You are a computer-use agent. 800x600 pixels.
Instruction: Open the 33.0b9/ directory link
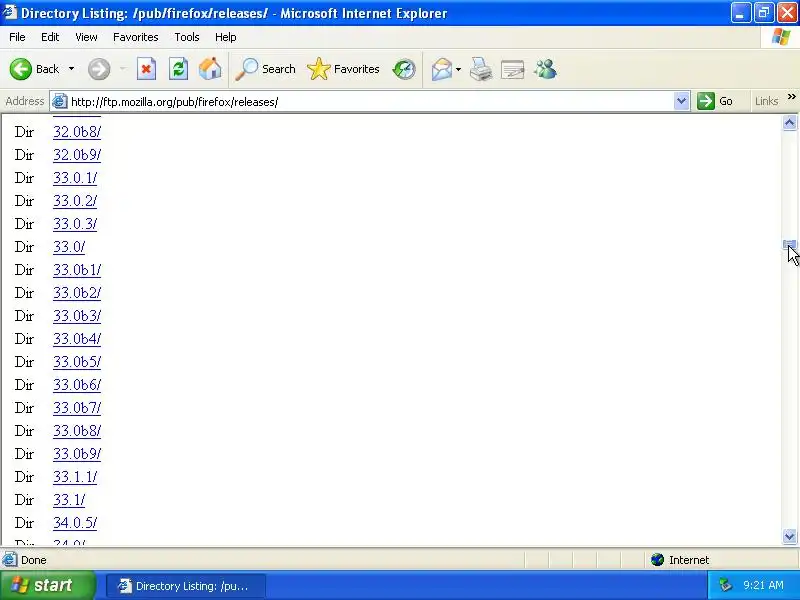[77, 454]
